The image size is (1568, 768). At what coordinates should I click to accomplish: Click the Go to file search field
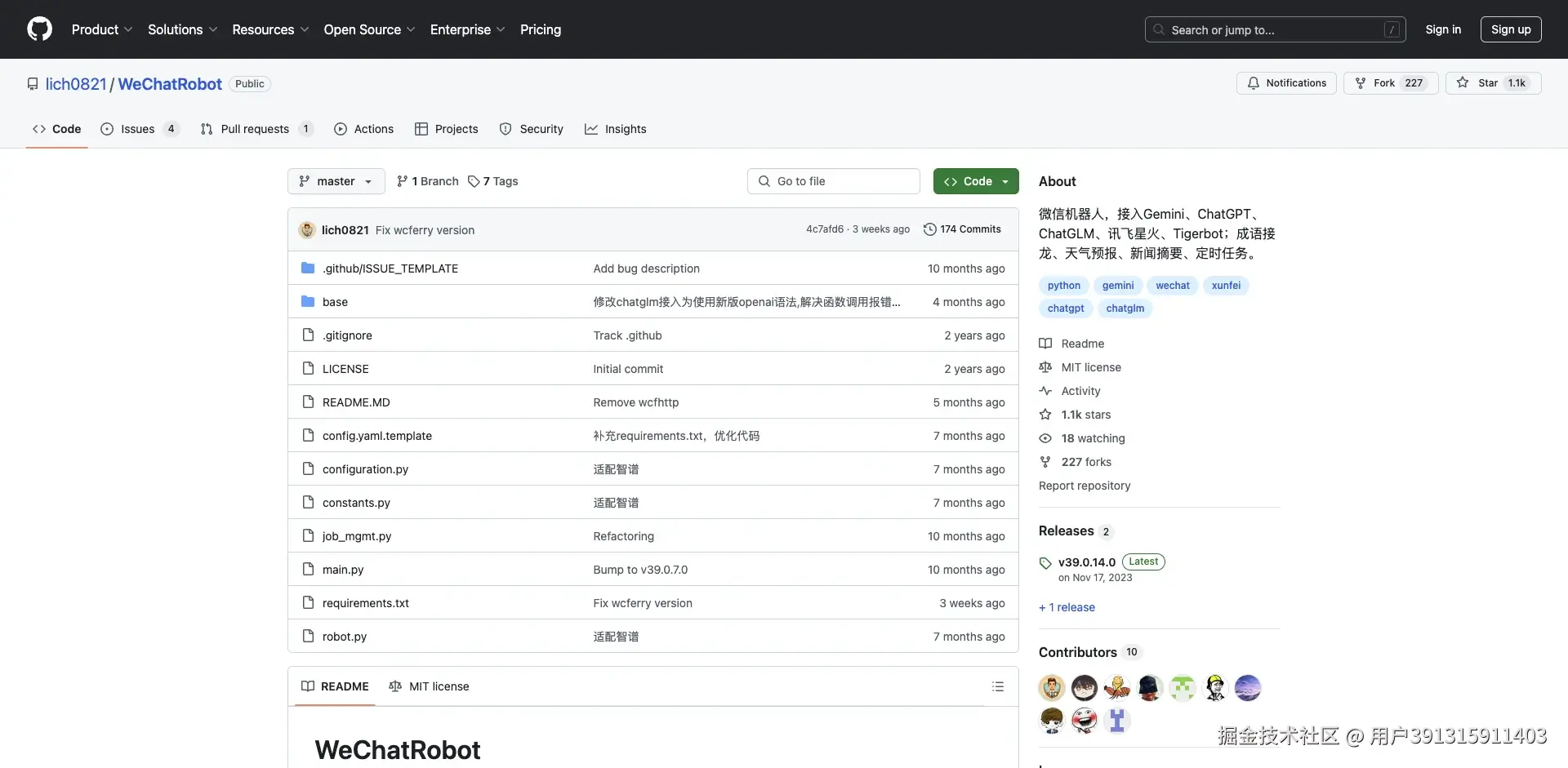(833, 180)
